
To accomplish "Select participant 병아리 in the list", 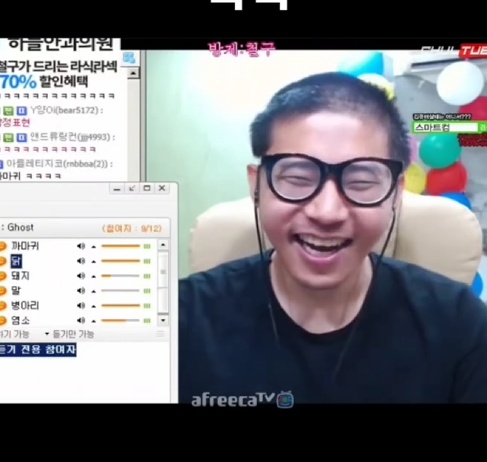I will point(25,305).
